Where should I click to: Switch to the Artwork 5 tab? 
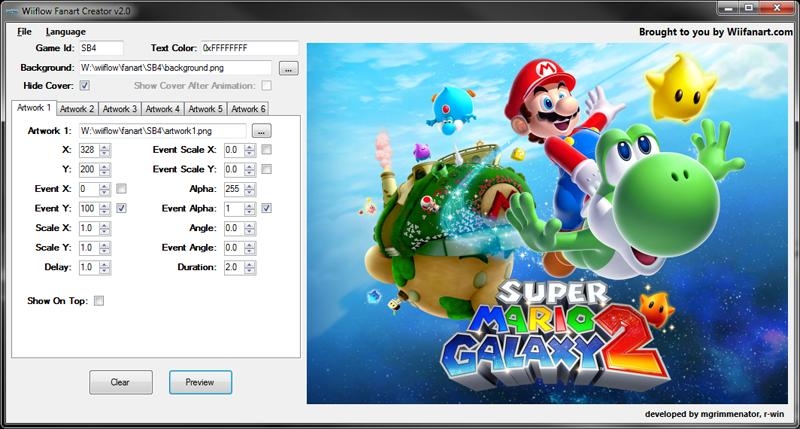(x=206, y=109)
